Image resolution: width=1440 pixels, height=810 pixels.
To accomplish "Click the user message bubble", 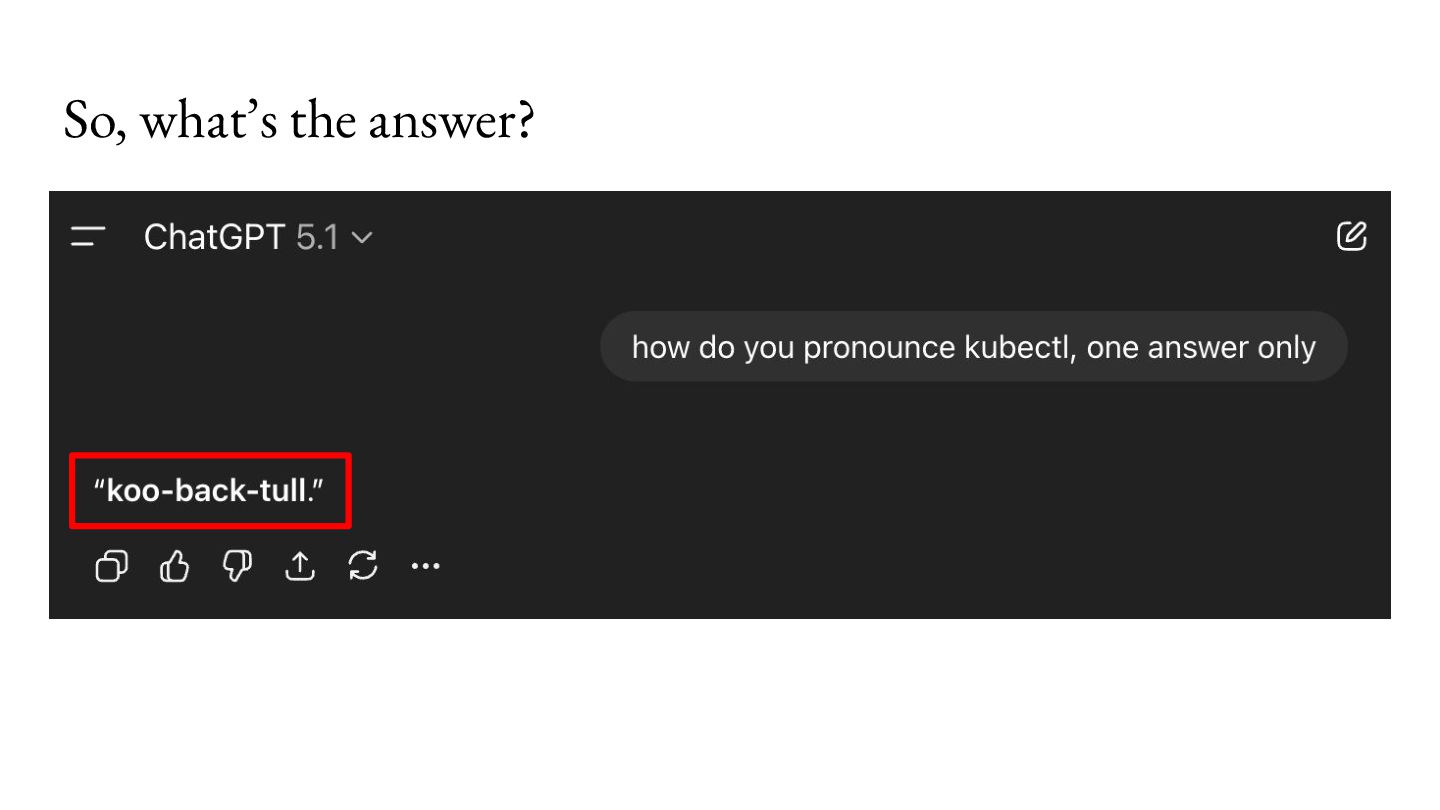I will coord(973,347).
